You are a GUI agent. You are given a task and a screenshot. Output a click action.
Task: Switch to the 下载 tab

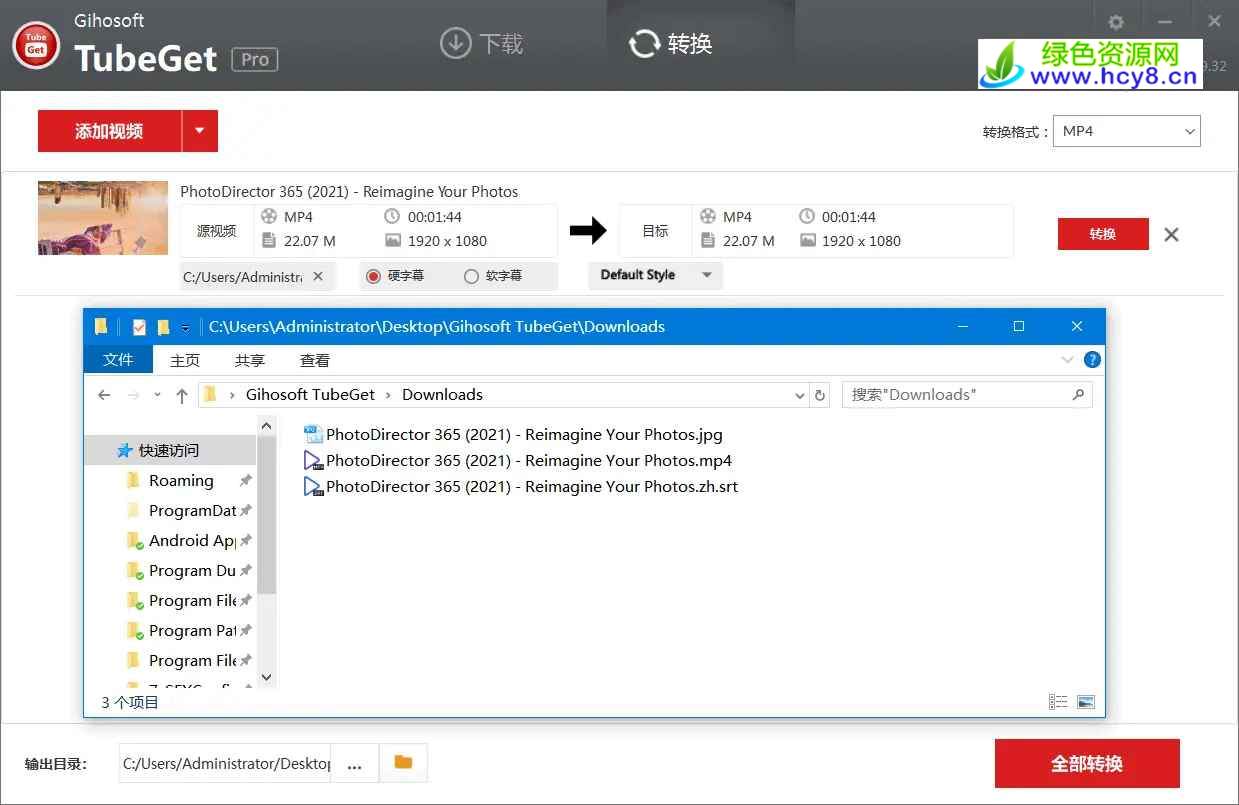click(482, 44)
